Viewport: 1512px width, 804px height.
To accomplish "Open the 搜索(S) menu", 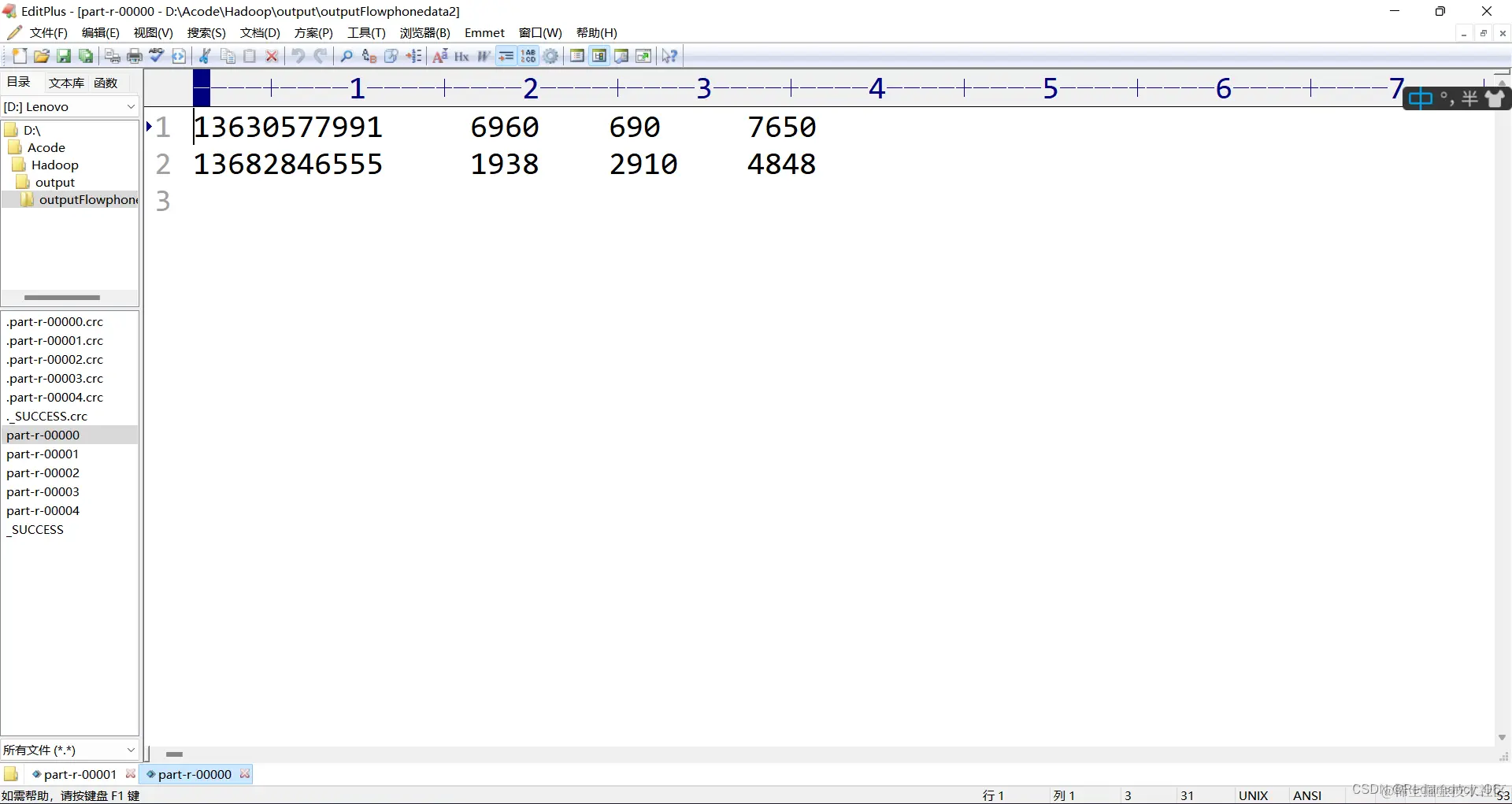I will (x=206, y=32).
